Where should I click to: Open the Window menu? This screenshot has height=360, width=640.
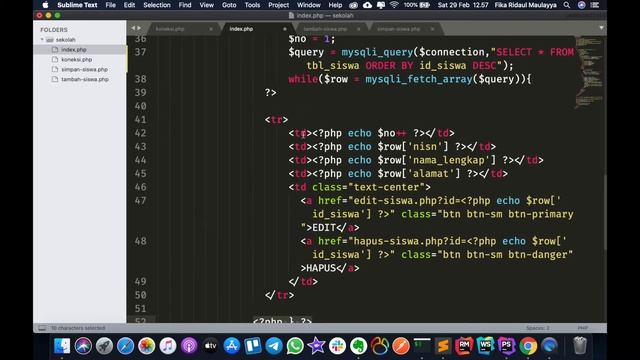(x=309, y=5)
